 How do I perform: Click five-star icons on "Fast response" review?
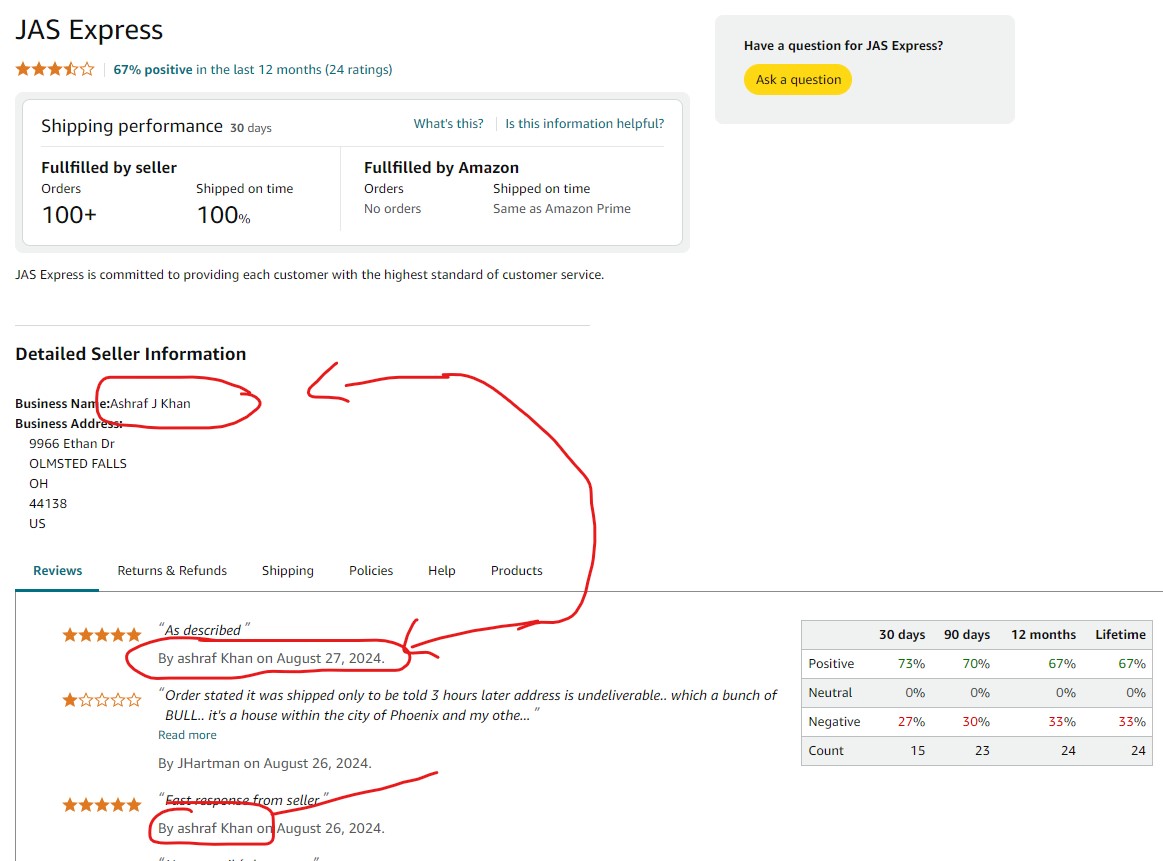coord(102,805)
